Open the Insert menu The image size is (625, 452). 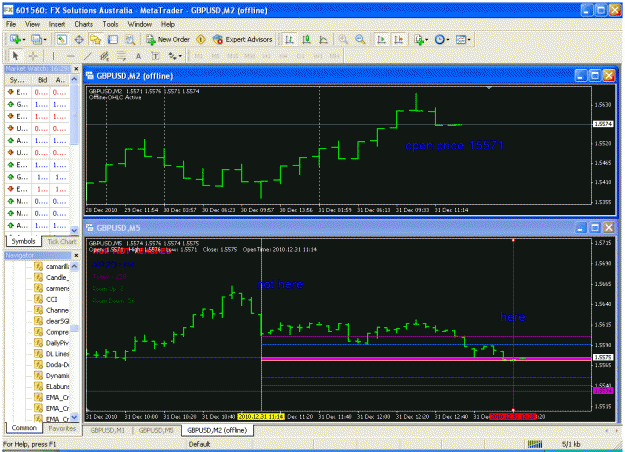tap(57, 24)
